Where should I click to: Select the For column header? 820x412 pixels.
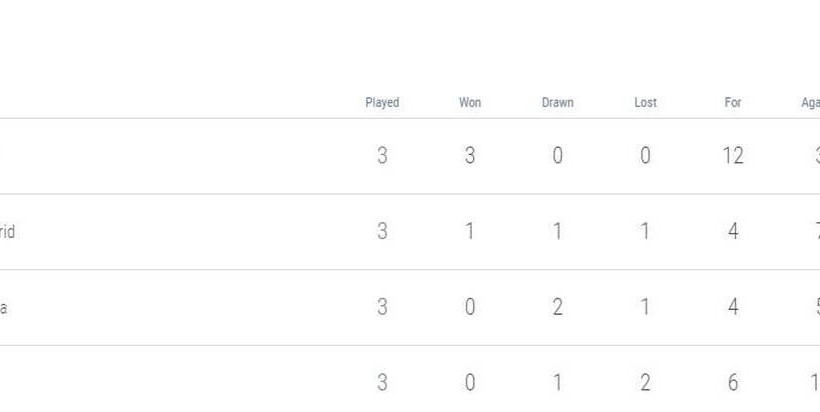(x=733, y=103)
